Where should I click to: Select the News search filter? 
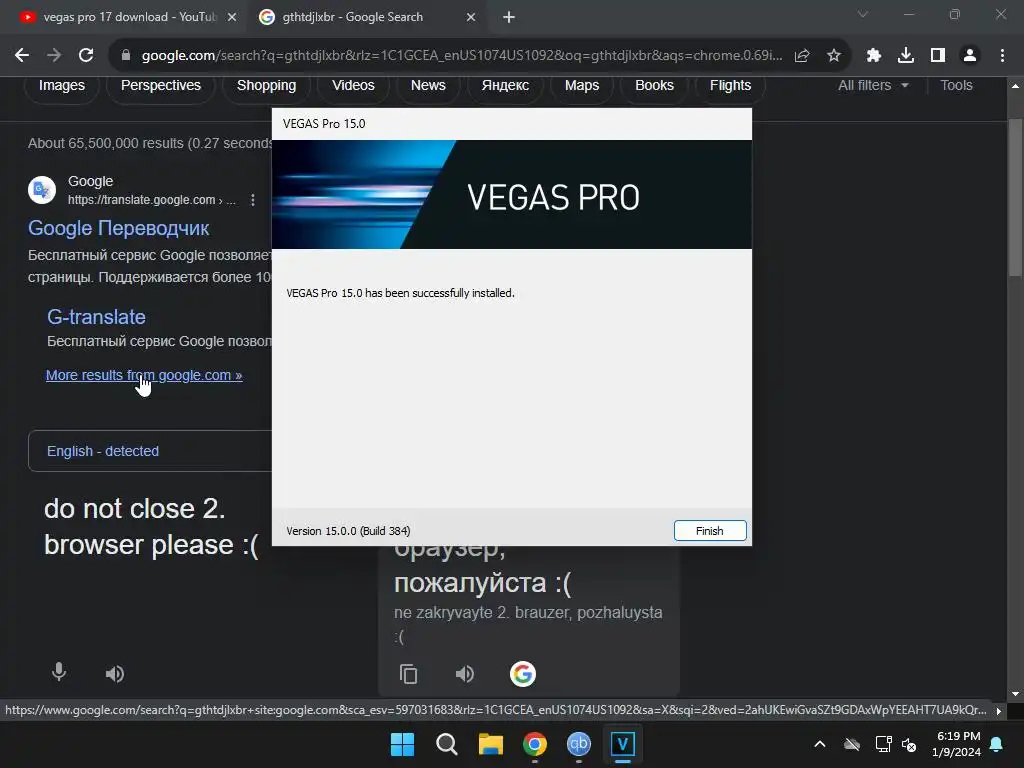[428, 86]
